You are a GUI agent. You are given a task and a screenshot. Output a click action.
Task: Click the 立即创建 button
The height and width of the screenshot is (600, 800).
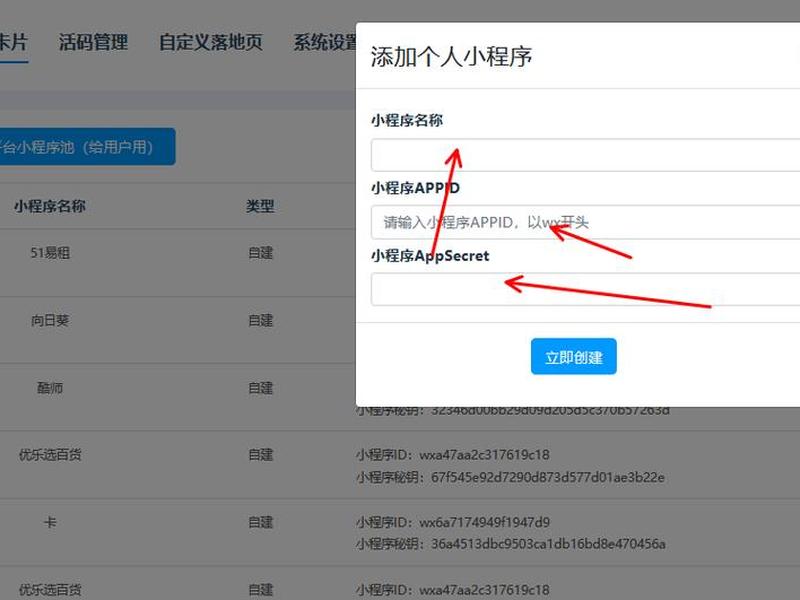pyautogui.click(x=573, y=357)
